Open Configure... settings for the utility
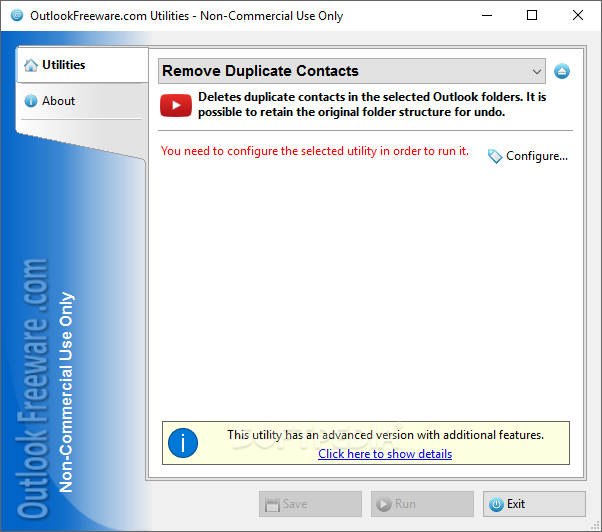602x532 pixels. point(528,156)
